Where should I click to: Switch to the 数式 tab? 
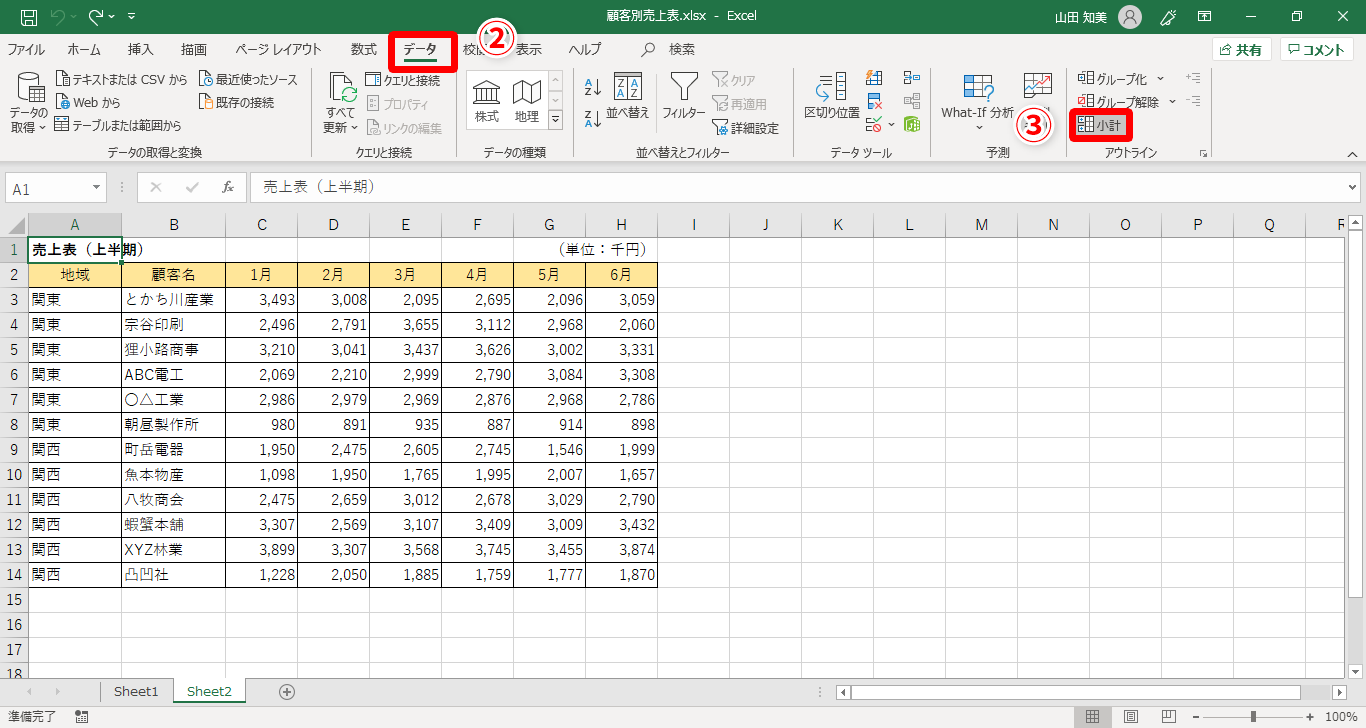[364, 49]
